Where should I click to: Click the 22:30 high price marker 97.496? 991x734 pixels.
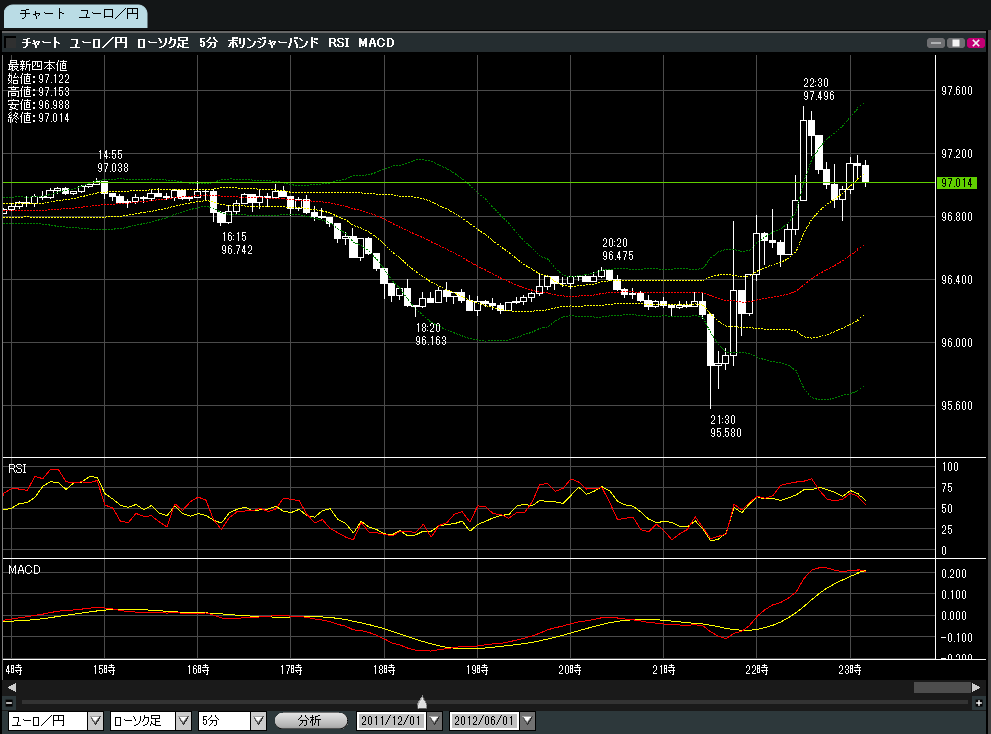[x=817, y=89]
